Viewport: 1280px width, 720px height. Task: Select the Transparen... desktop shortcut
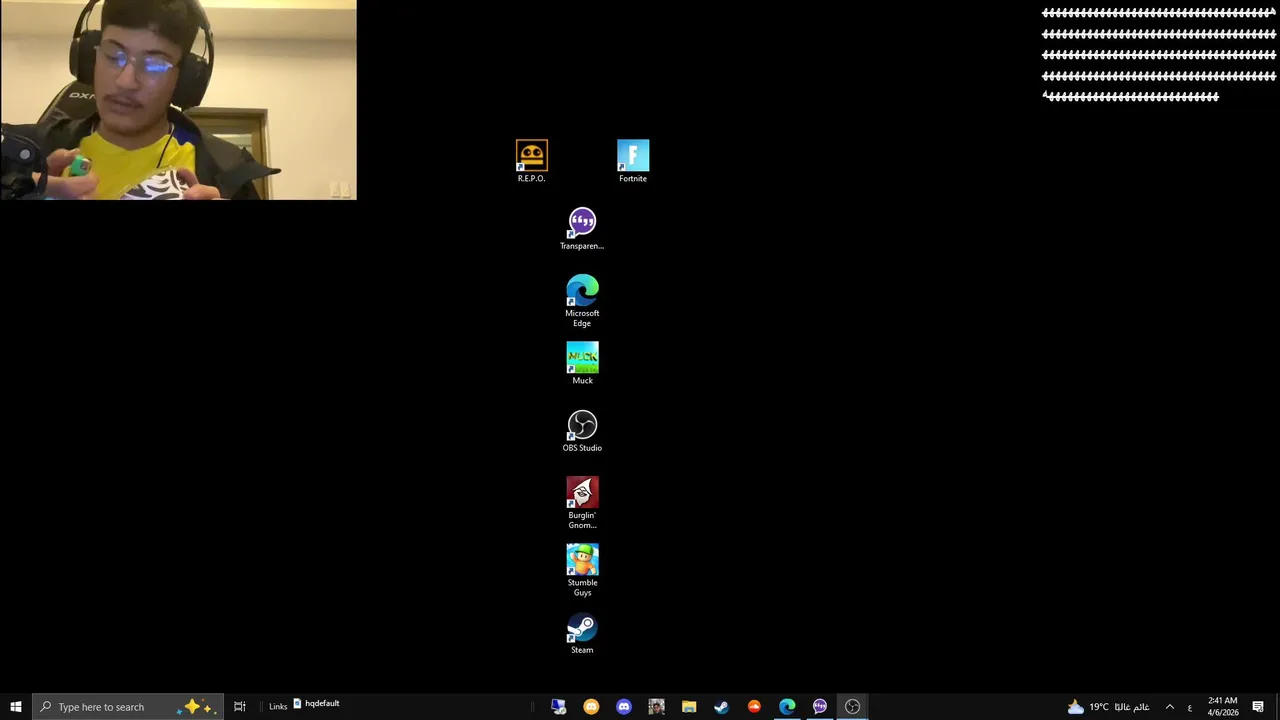(582, 229)
